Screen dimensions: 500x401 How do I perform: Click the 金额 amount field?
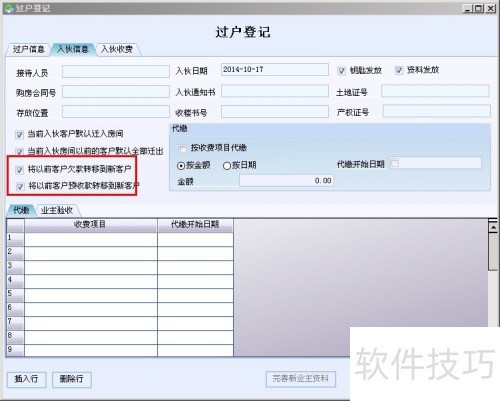[x=287, y=181]
